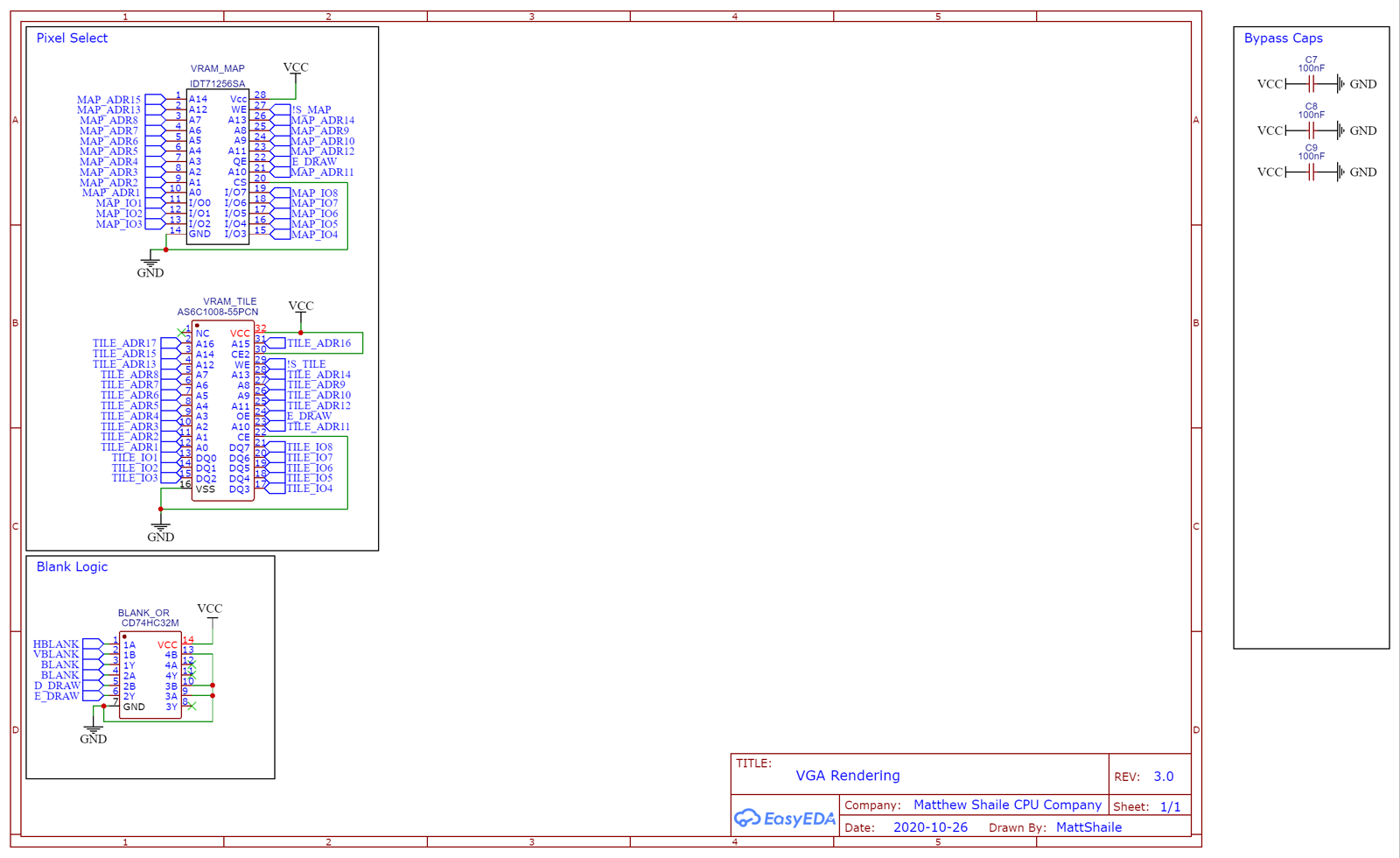
Task: Click the no-connect X on BLANK_OR 3Y pin
Action: [x=192, y=706]
